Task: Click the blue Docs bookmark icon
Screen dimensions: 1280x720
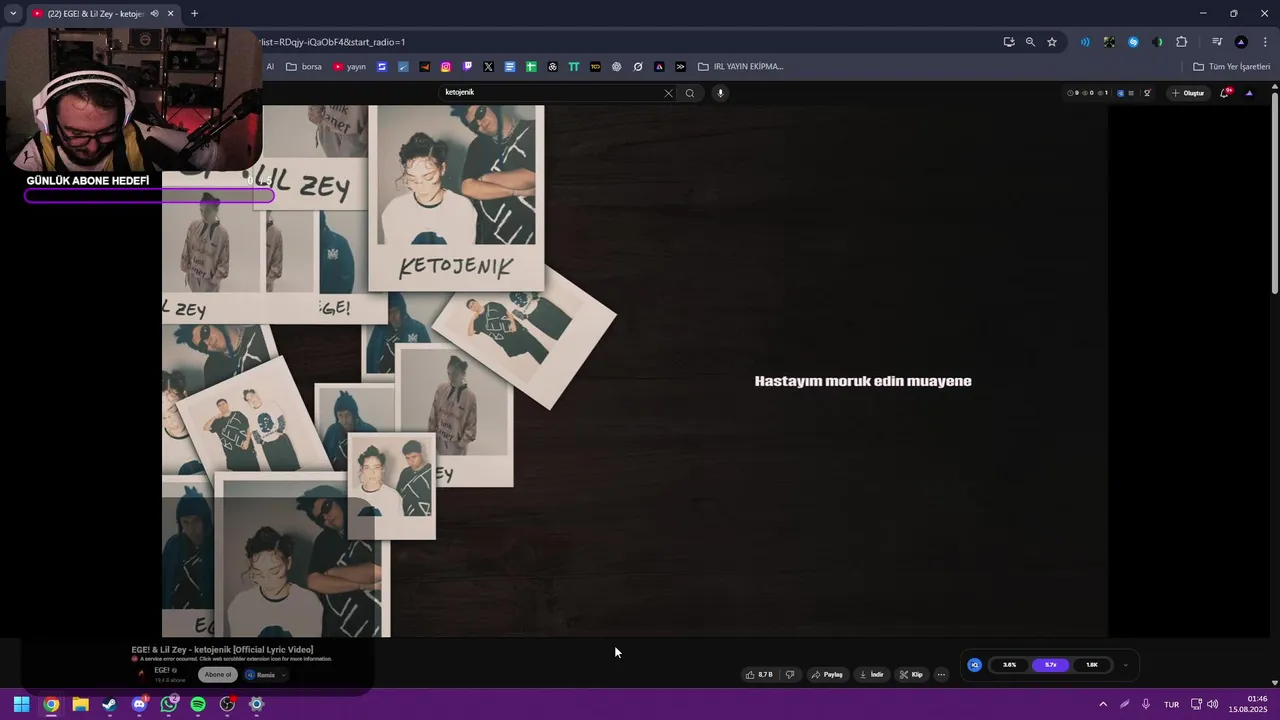Action: (x=510, y=67)
